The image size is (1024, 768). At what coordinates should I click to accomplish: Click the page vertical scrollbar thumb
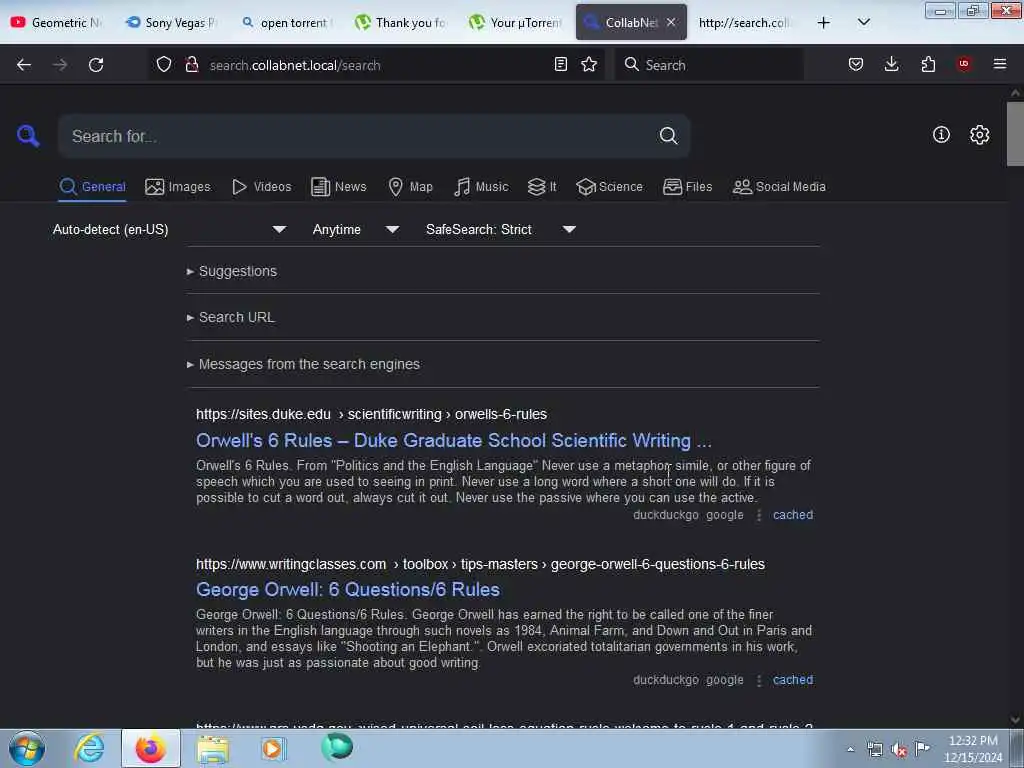1015,134
